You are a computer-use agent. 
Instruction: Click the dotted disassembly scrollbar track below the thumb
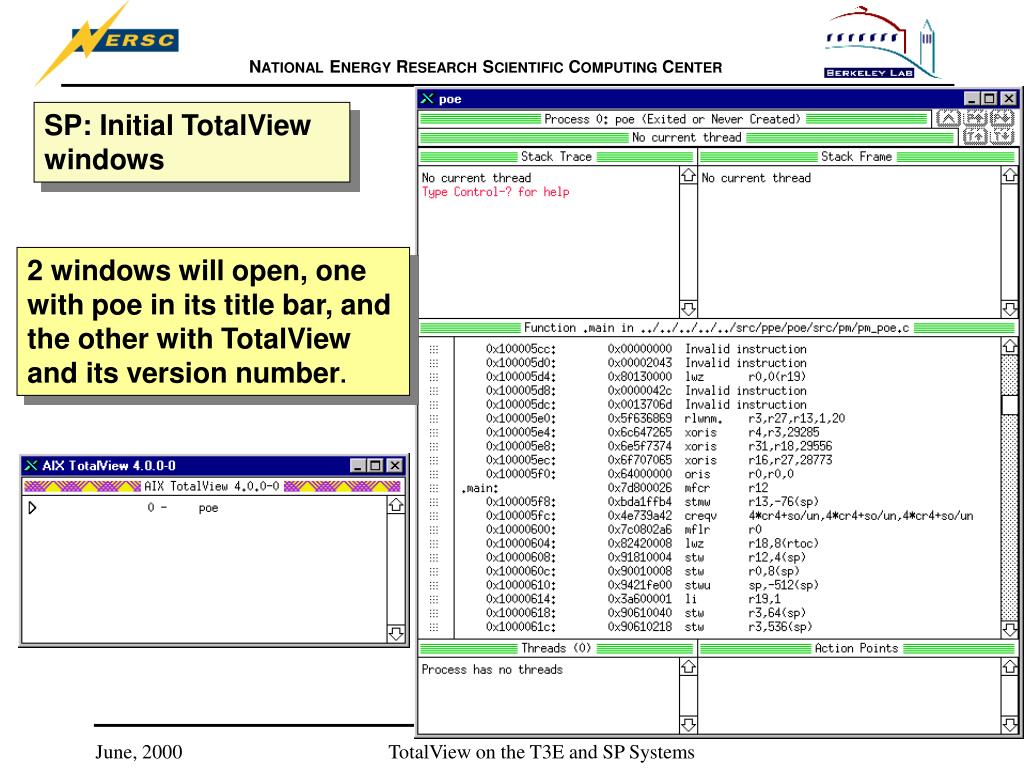(x=1010, y=517)
